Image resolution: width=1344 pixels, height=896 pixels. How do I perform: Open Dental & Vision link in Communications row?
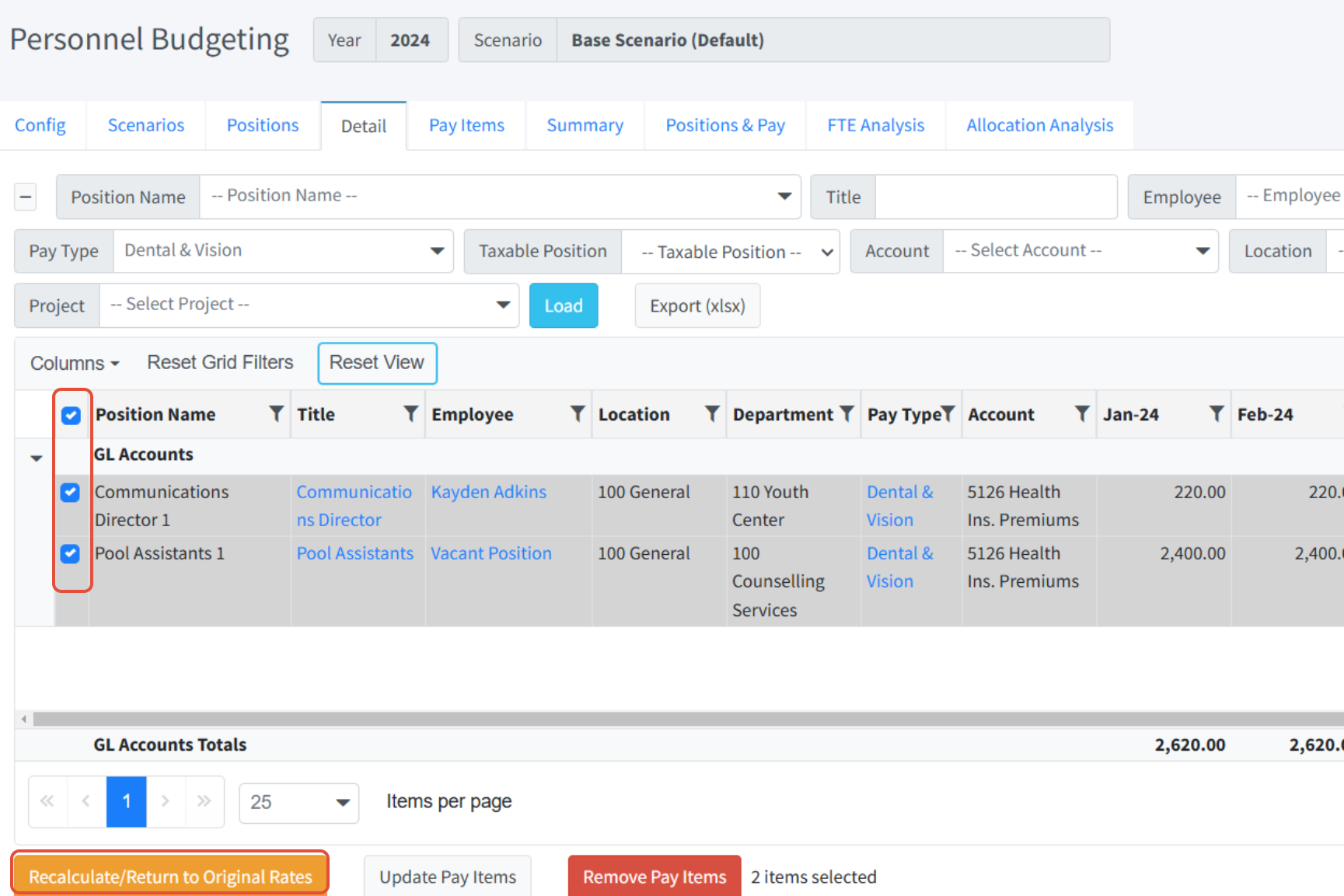point(900,506)
